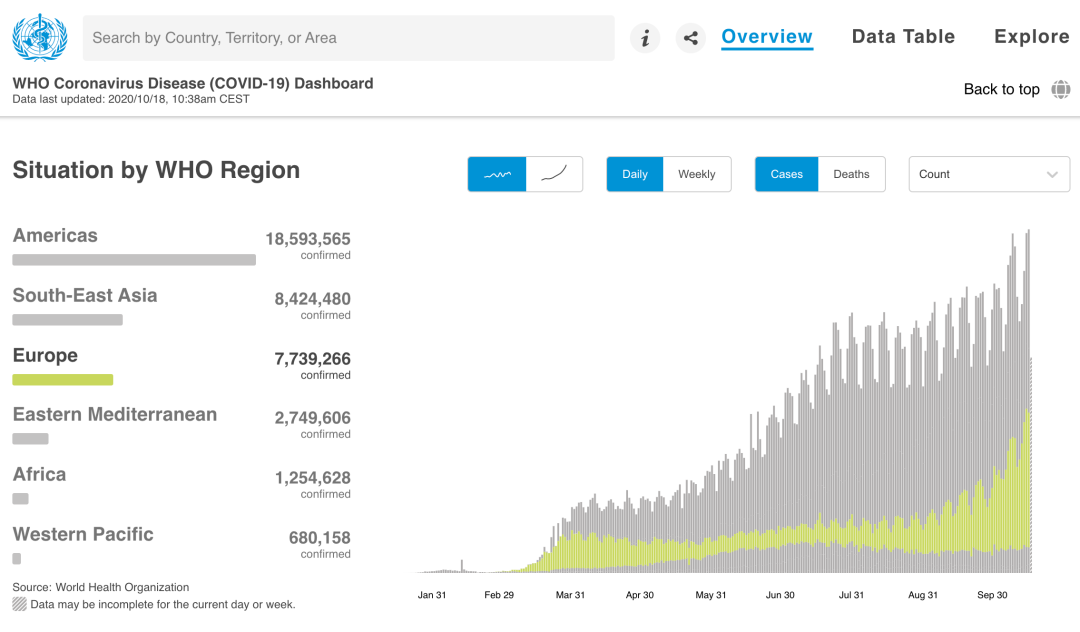Viewport: 1080px width, 632px height.
Task: Open the Data Table tab
Action: [903, 36]
